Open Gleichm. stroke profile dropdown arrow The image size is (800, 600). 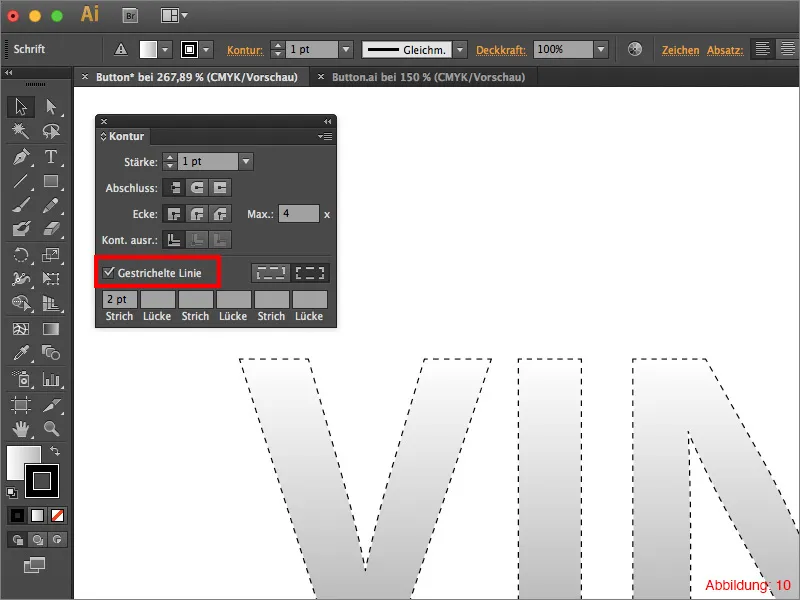click(x=460, y=49)
